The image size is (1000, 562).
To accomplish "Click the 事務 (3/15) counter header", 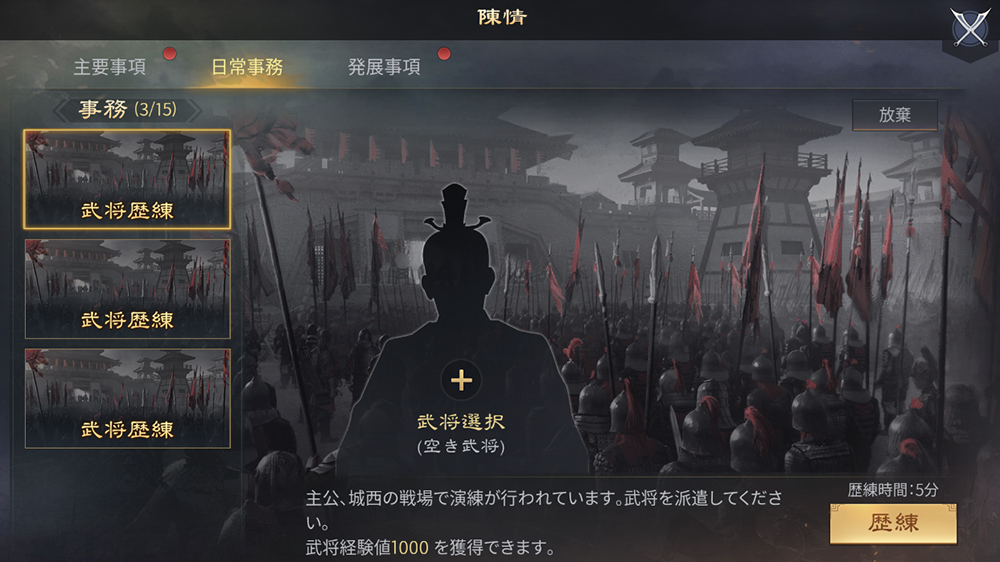I will coord(128,110).
